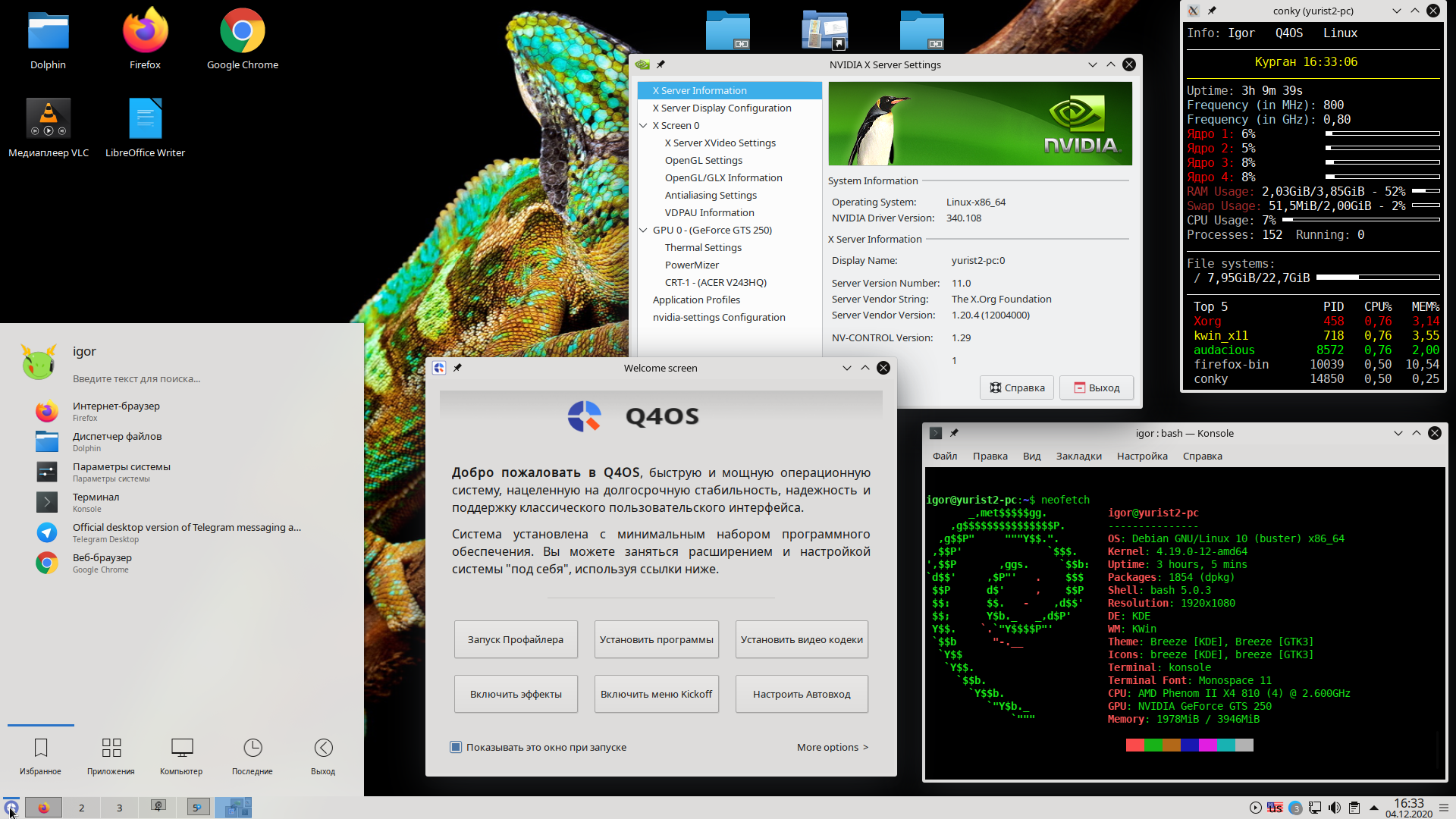Click the NVIDIA window title bar logo icon
Image resolution: width=1456 pixels, height=819 pixels.
(x=642, y=64)
